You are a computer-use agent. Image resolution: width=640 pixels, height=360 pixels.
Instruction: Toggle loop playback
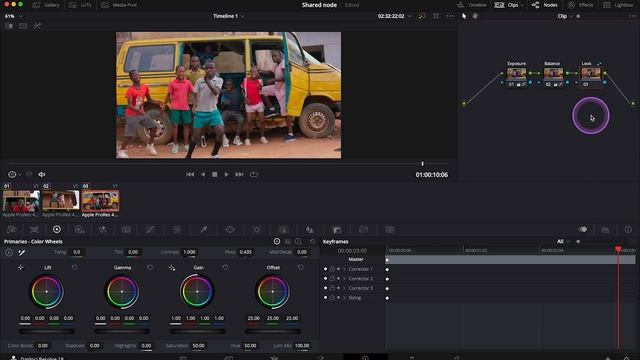tap(254, 174)
